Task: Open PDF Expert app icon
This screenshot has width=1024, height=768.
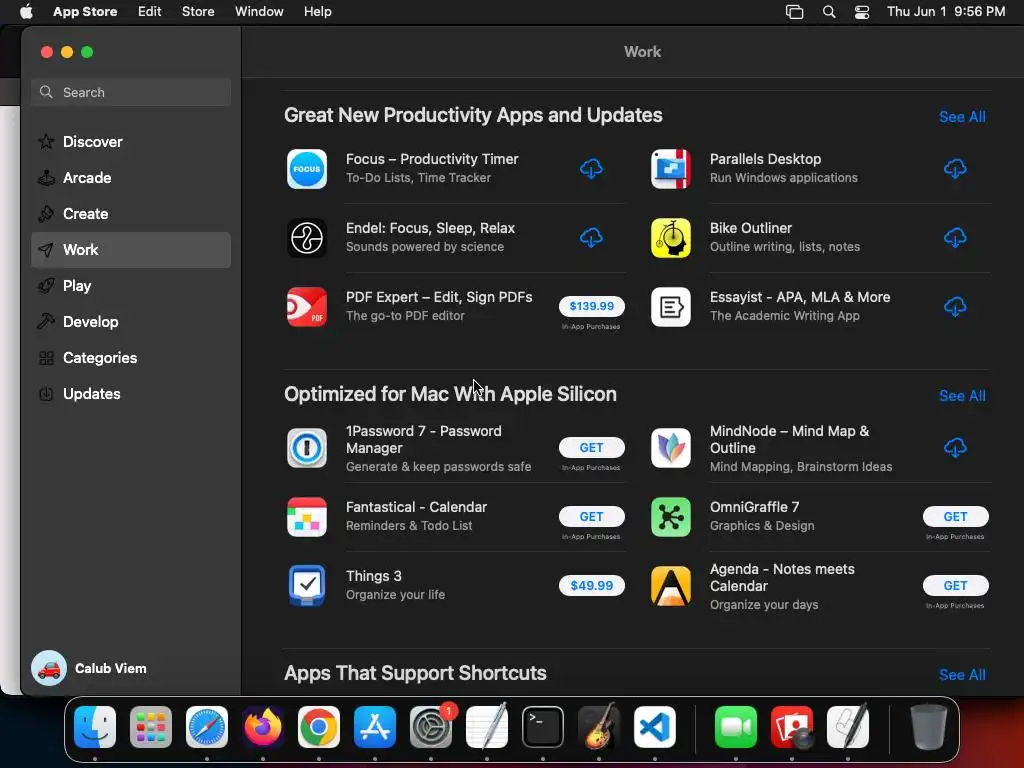Action: [x=306, y=307]
